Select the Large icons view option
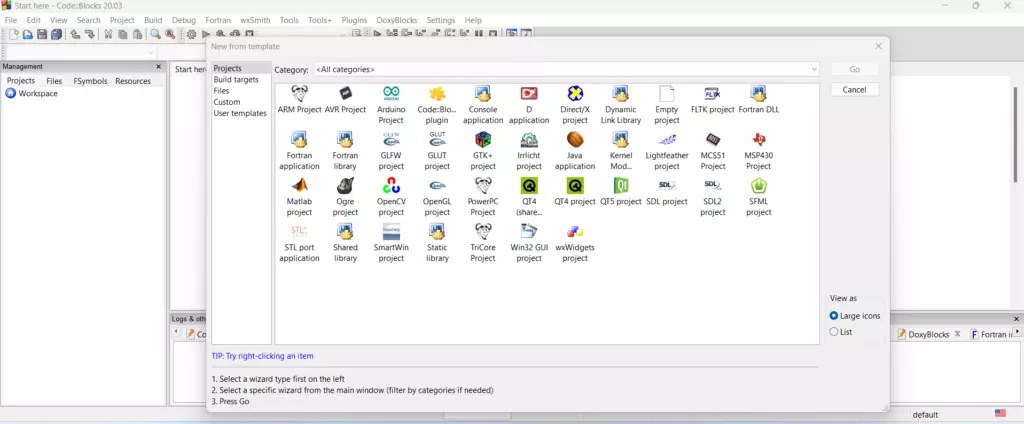The width and height of the screenshot is (1024, 424). [x=855, y=316]
